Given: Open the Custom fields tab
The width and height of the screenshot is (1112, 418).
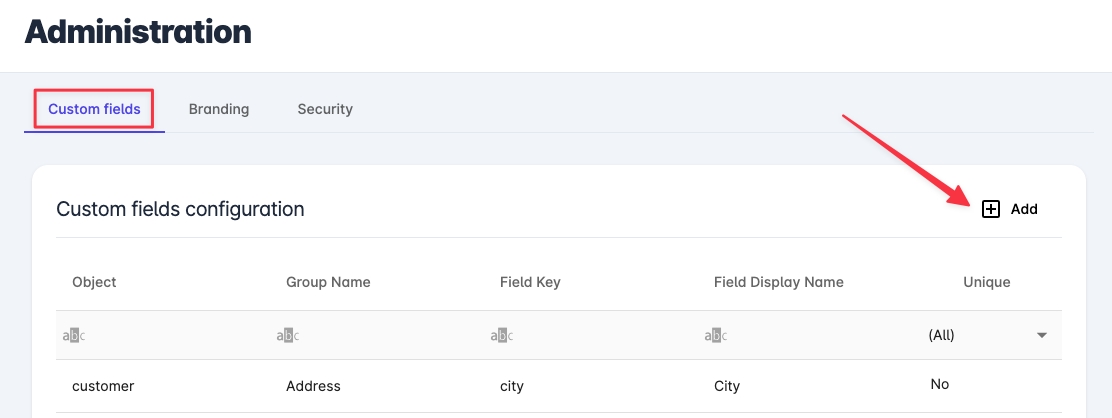Looking at the screenshot, I should click(94, 109).
